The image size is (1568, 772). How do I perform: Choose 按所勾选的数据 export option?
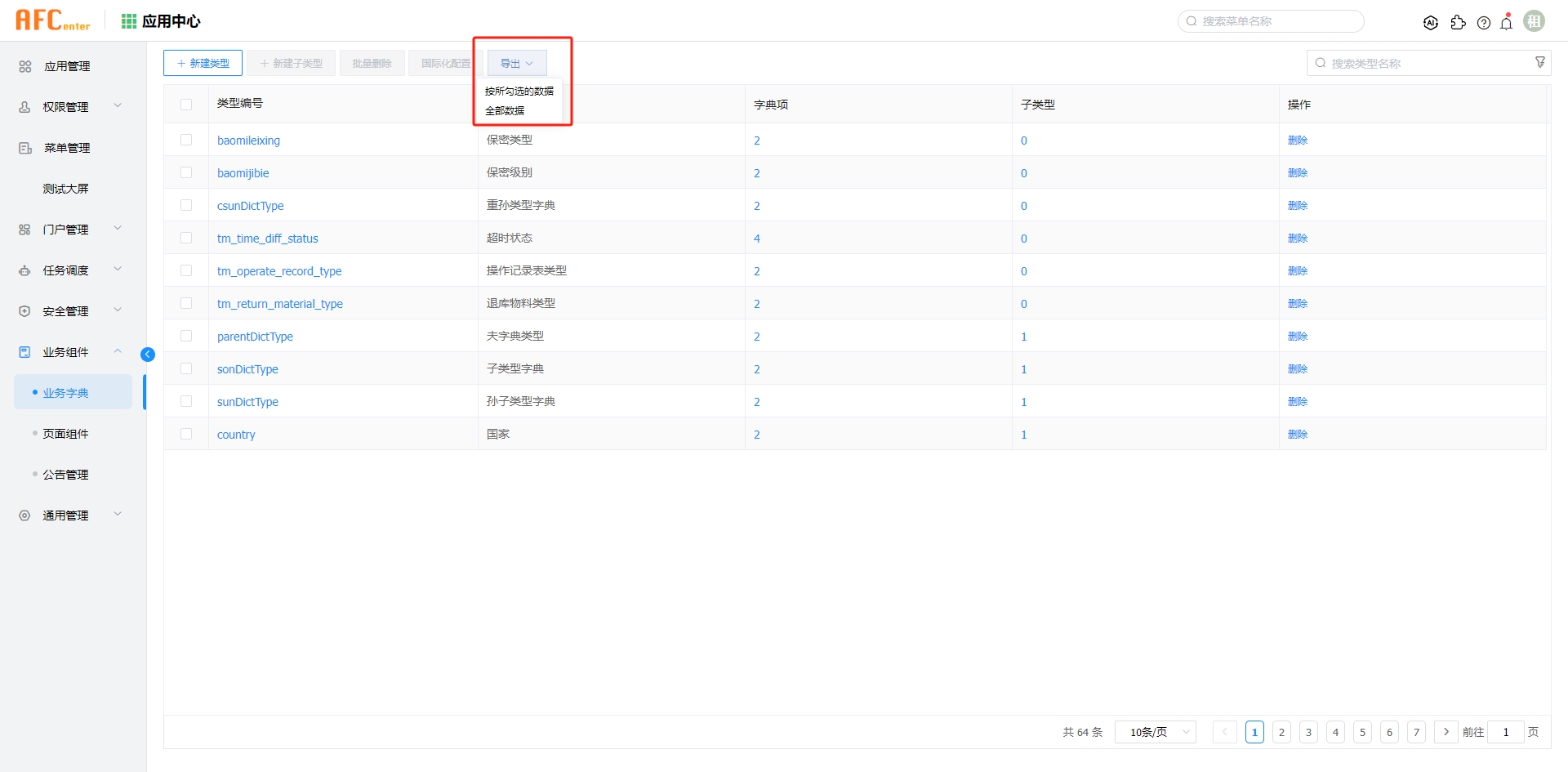[519, 91]
